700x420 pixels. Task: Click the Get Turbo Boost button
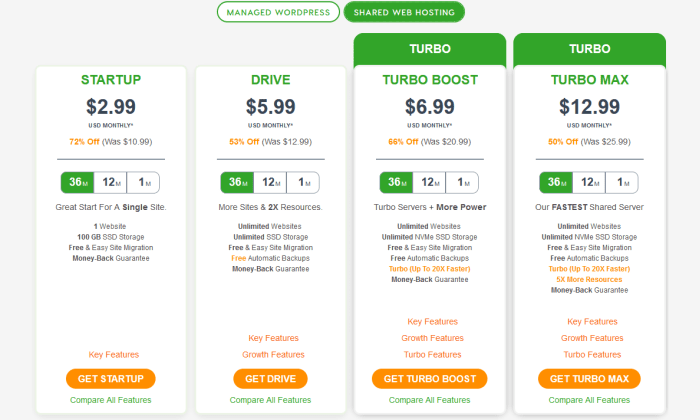[x=429, y=378]
